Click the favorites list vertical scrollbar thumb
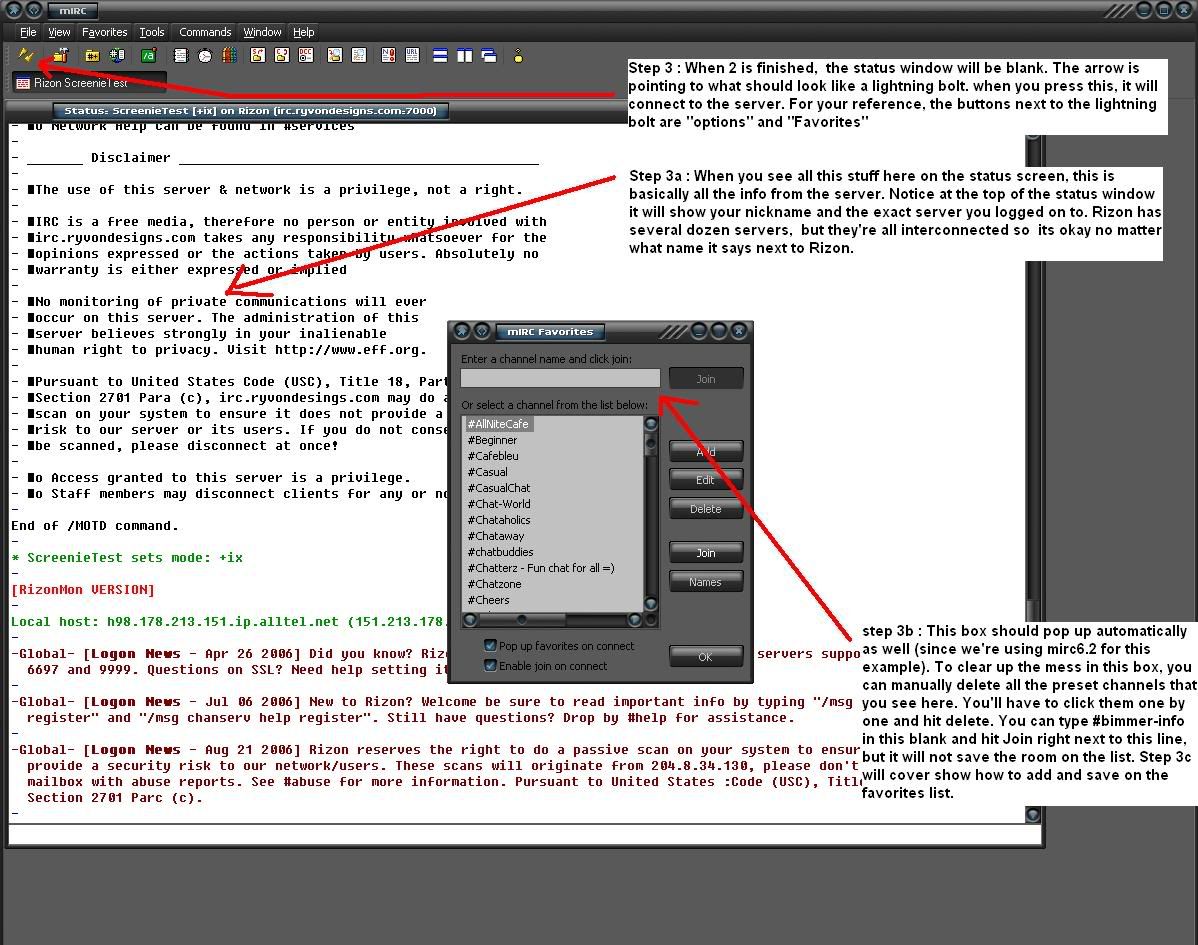Viewport: 1198px width, 945px height. (x=651, y=443)
